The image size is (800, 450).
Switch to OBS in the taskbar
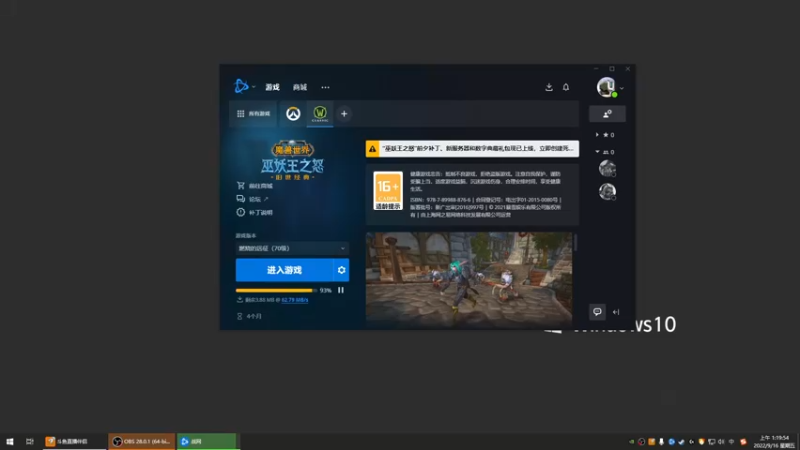(x=141, y=441)
